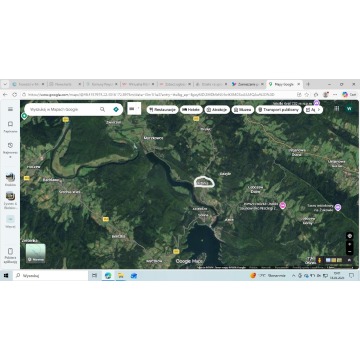Activate the Street View pegman
The image size is (360, 360).
pyautogui.click(x=319, y=260)
